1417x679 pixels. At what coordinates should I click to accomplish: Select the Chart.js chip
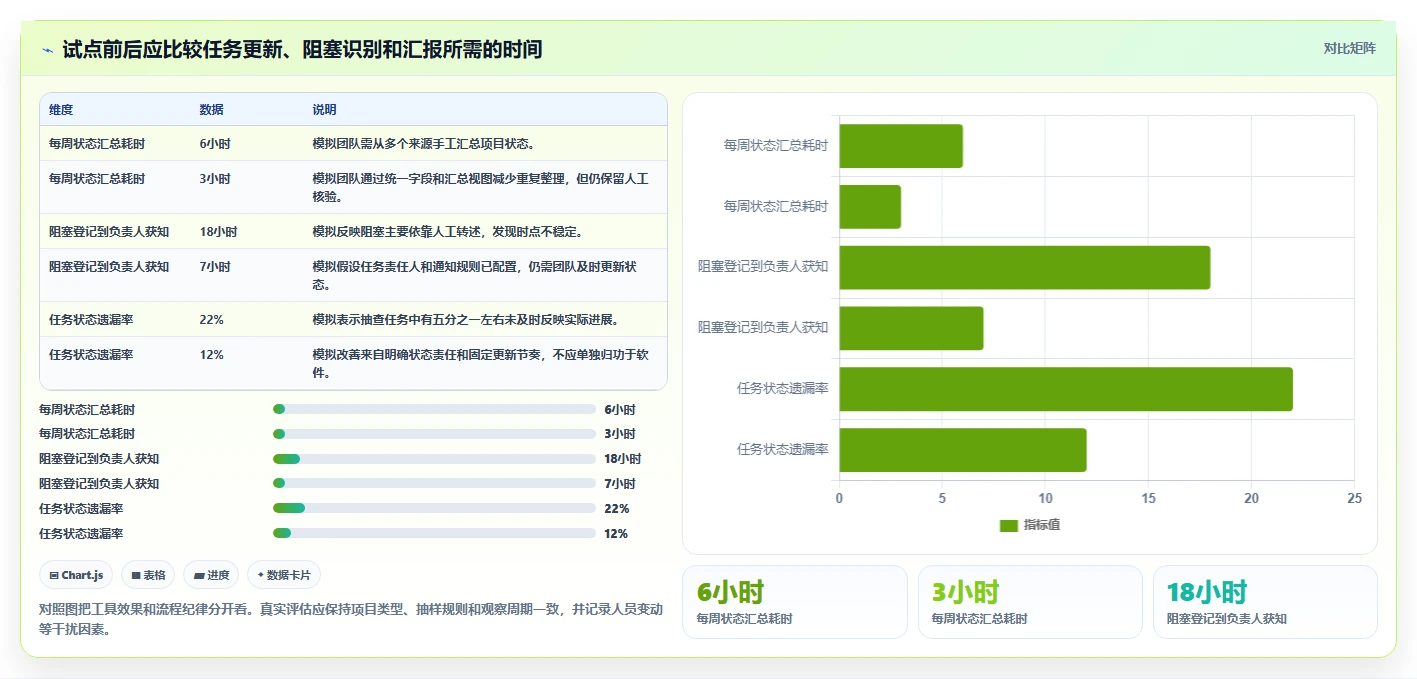[76, 575]
